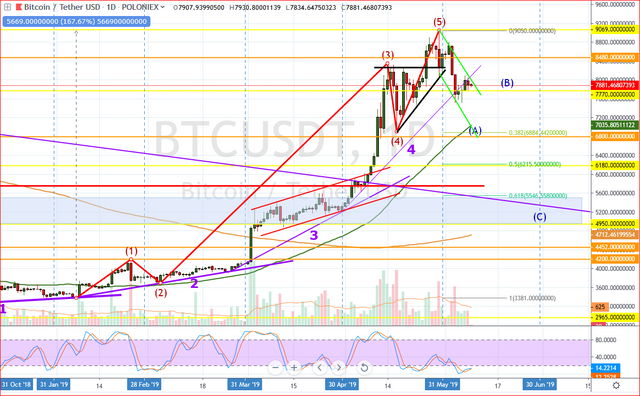
Task: Select the 4712 orange moving average label
Action: tap(615, 235)
